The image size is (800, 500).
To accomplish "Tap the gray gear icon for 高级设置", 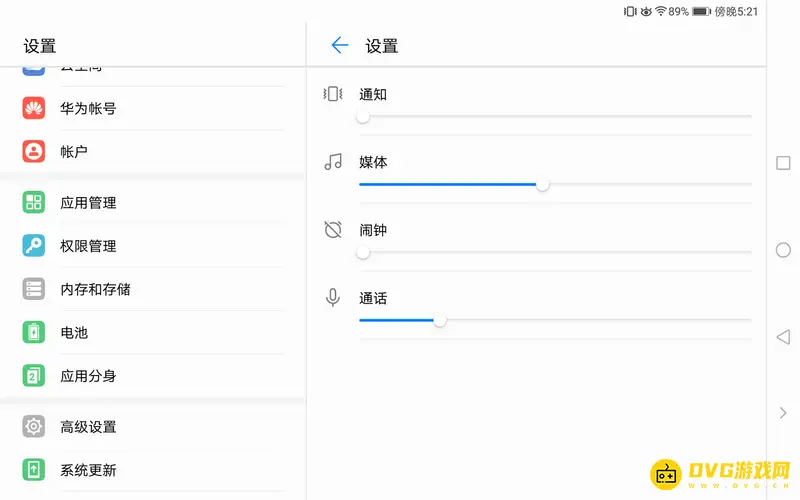I will point(34,426).
